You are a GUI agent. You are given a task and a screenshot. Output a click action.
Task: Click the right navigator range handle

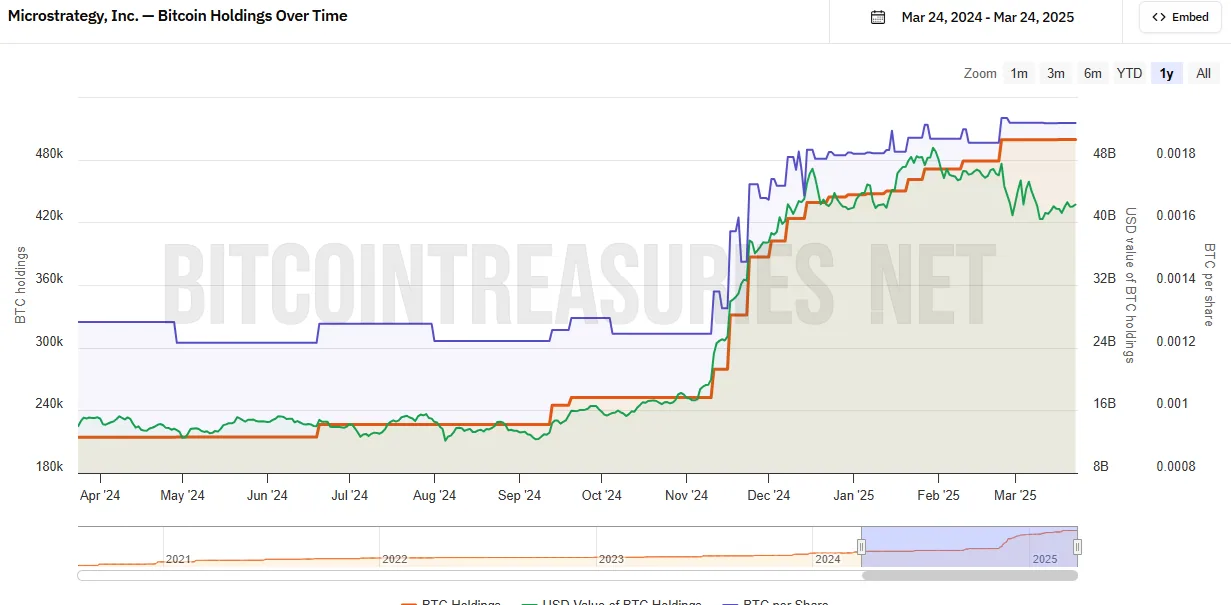(x=1077, y=546)
